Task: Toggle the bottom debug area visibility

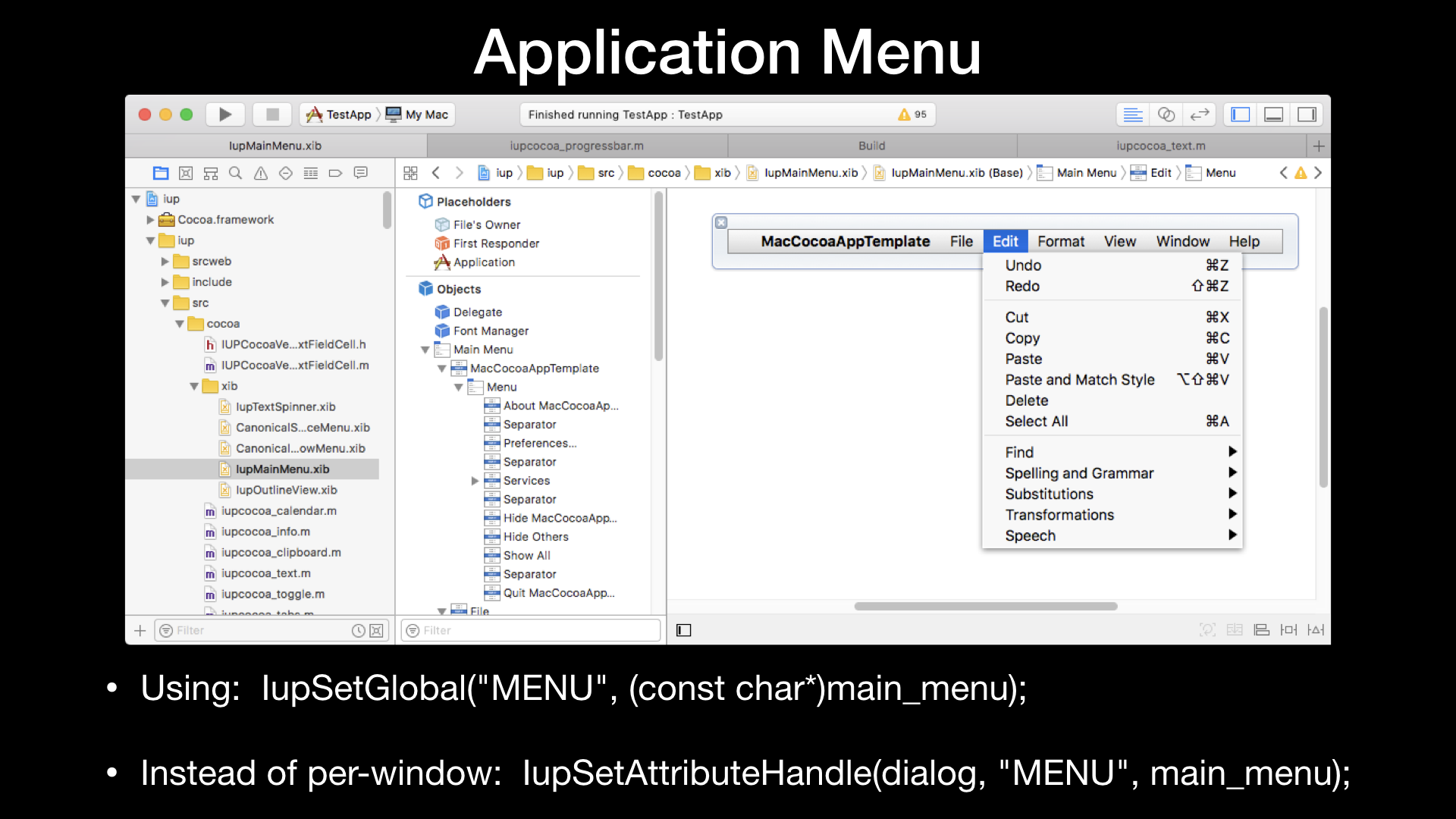Action: tap(1274, 115)
